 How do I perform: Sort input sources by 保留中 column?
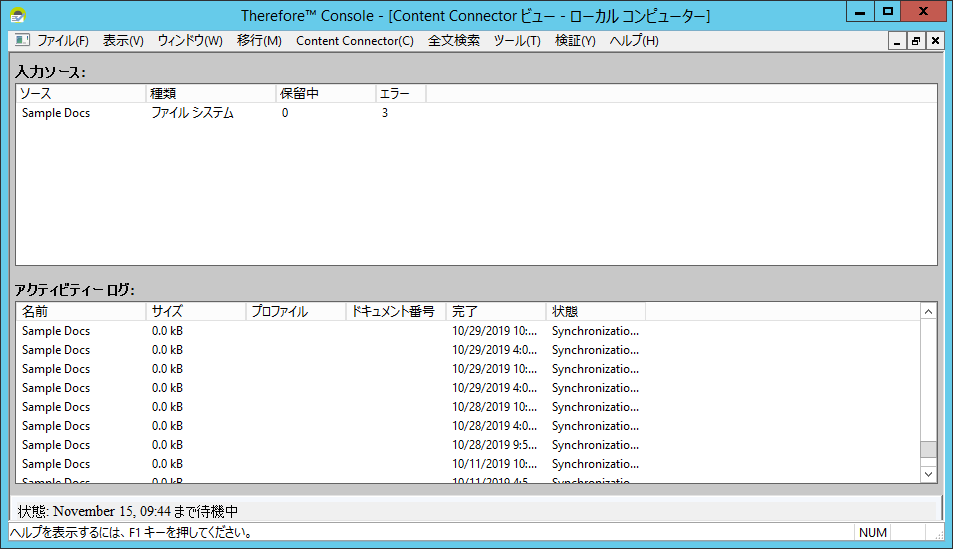326,94
